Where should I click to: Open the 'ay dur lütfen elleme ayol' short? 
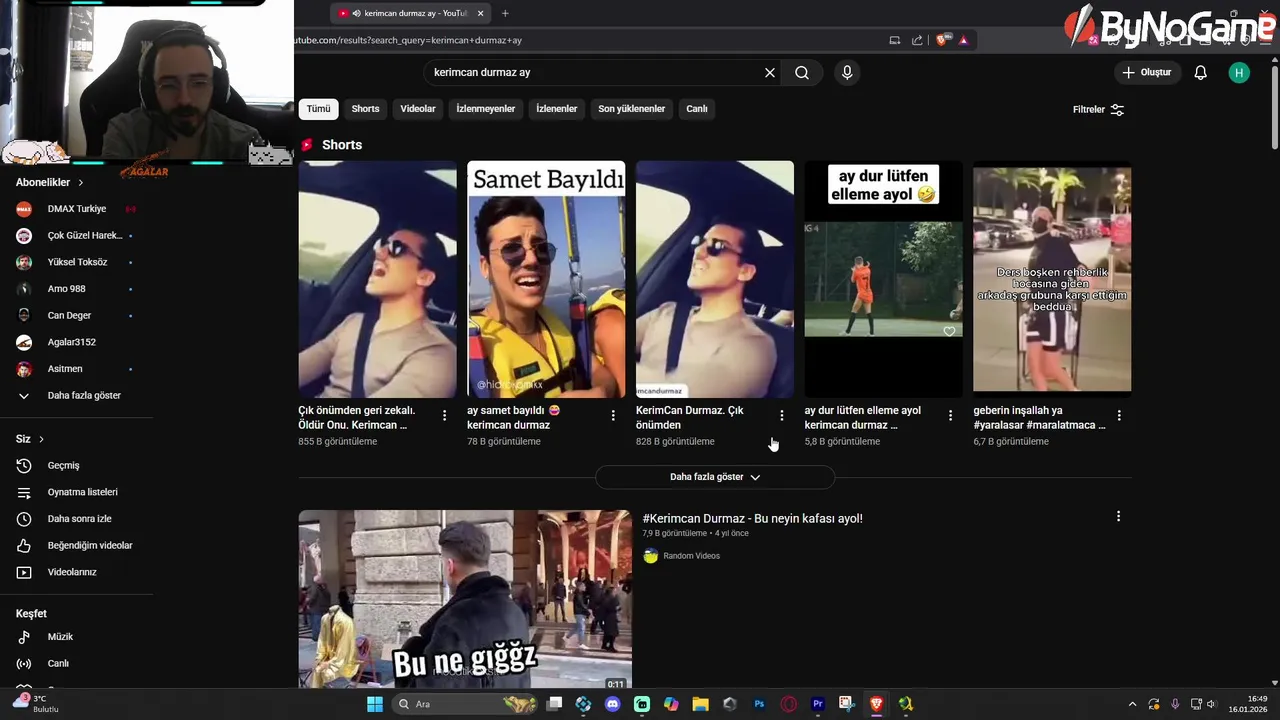(x=884, y=279)
